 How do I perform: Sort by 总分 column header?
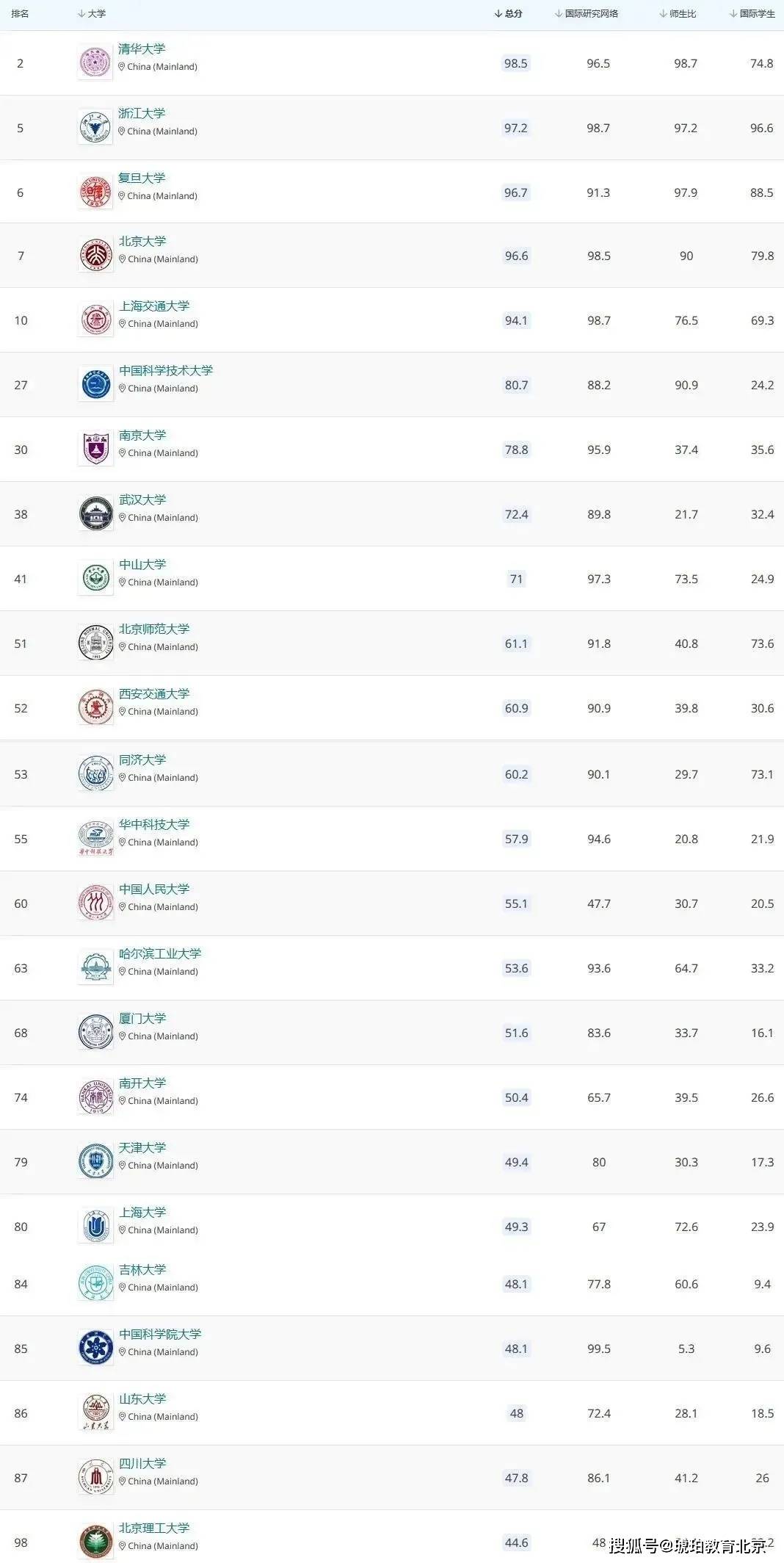pos(509,13)
